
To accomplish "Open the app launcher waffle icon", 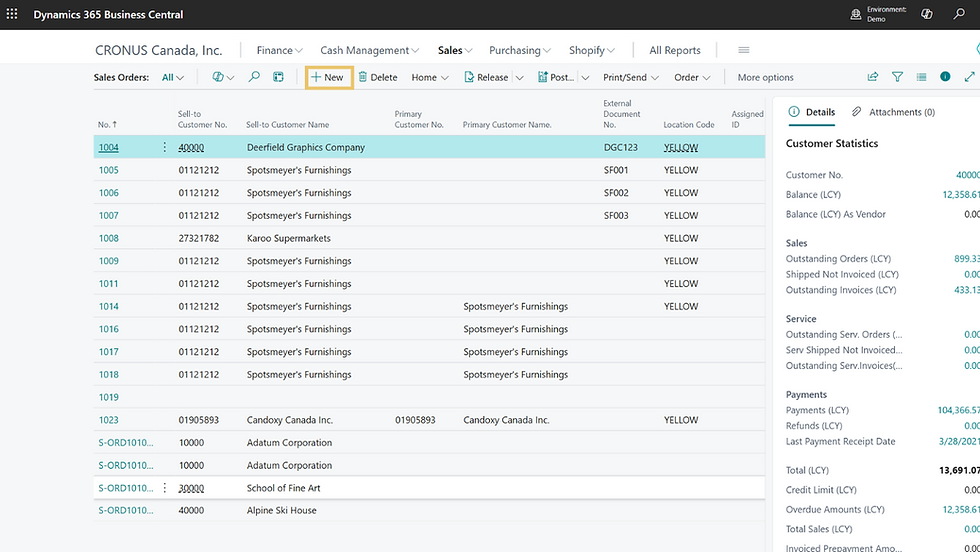I will tap(12, 14).
